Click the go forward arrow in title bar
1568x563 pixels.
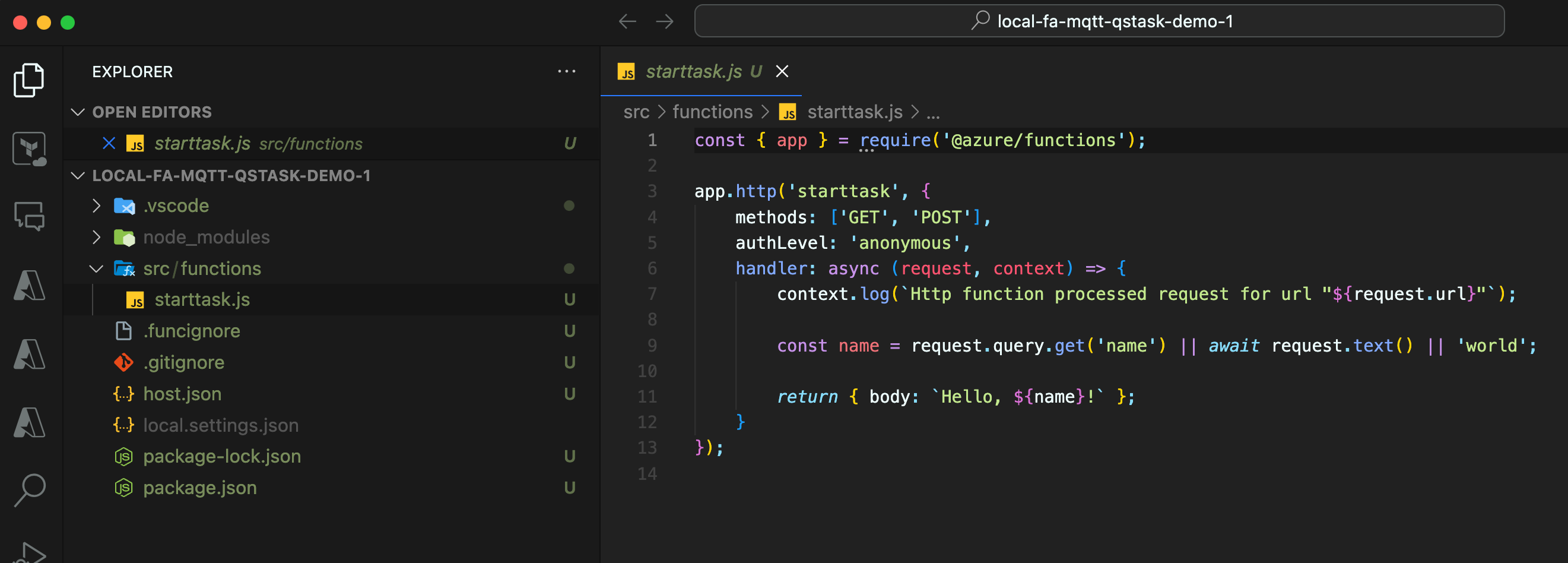[x=665, y=22]
